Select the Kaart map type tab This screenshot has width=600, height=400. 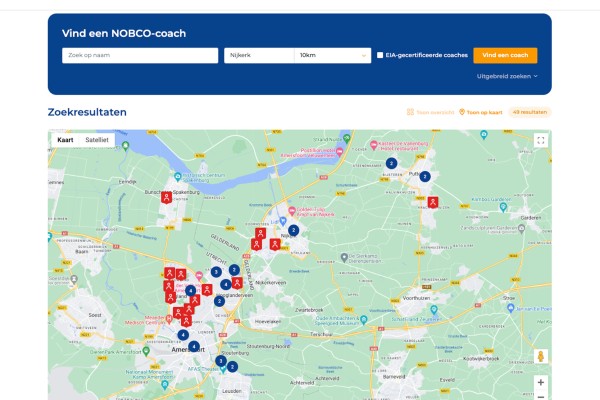(x=65, y=141)
